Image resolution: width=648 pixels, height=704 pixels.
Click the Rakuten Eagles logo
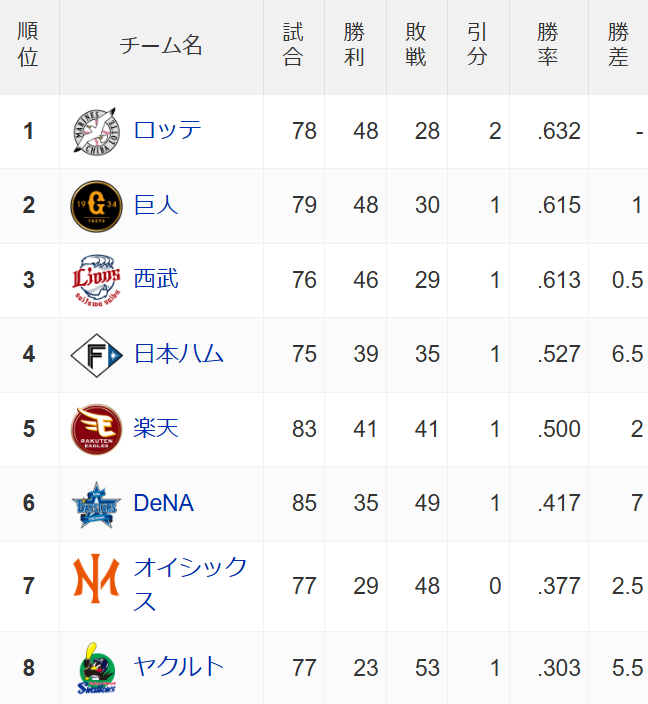tap(97, 429)
